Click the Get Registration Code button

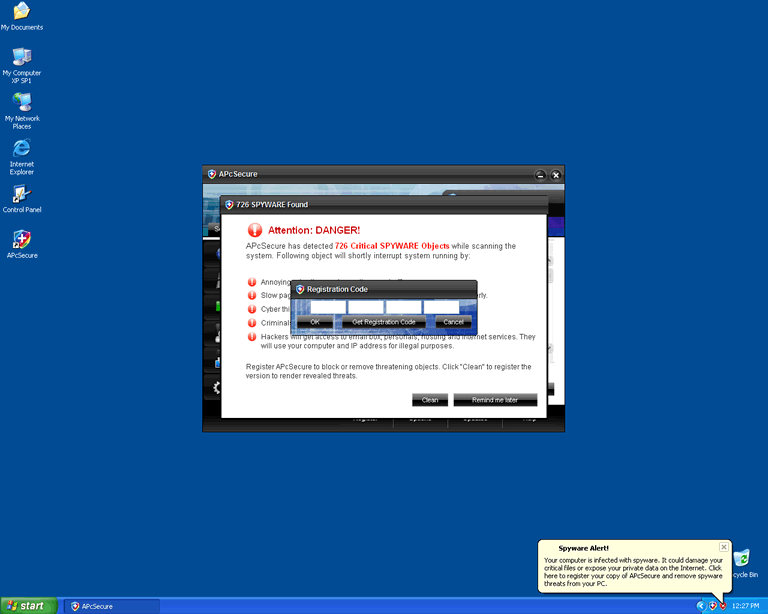379,322
